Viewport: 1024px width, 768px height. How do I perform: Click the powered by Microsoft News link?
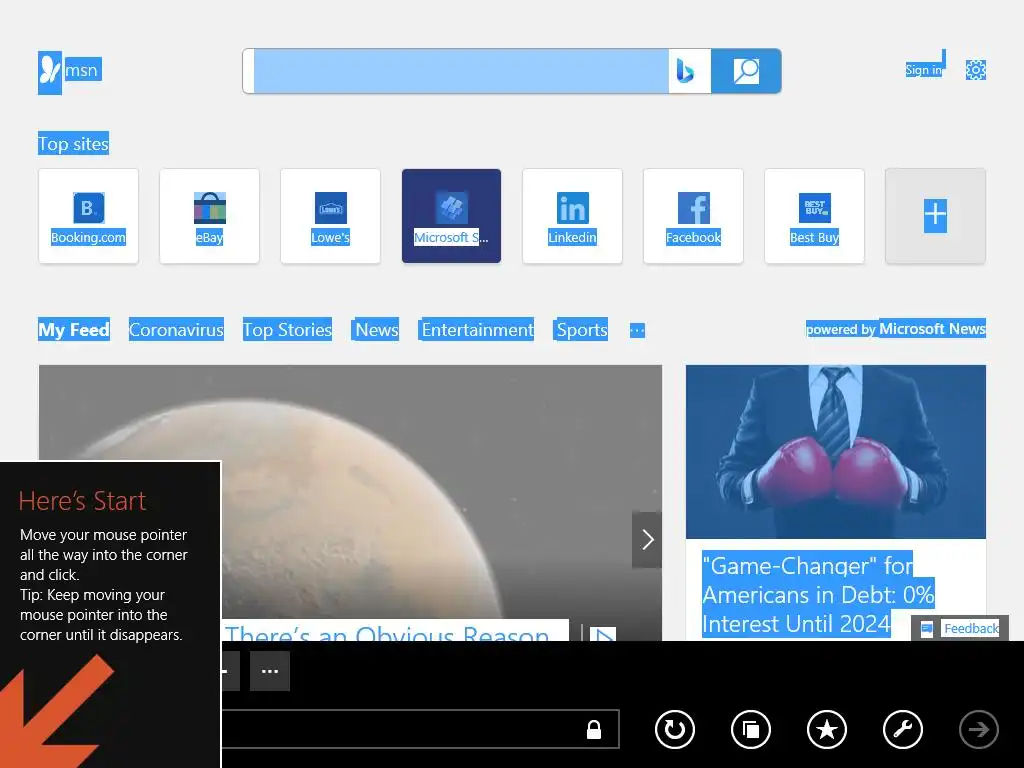pyautogui.click(x=896, y=328)
